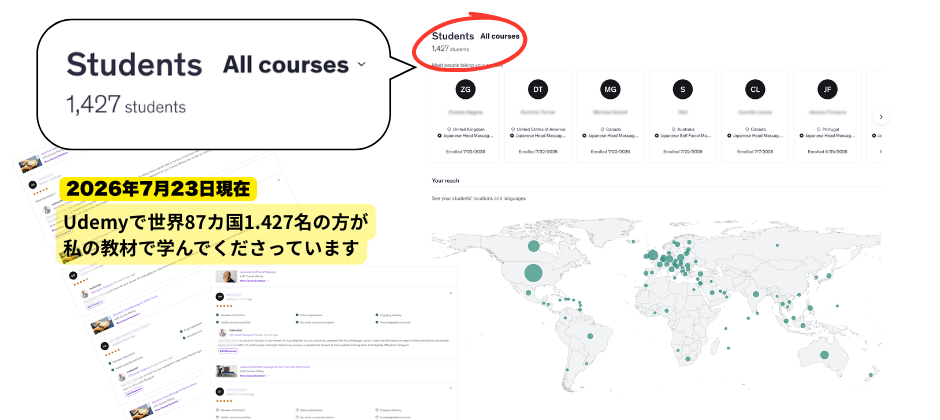Open Japanese Head Massage course on ZG card
Image resolution: width=940 pixels, height=420 pixels.
click(x=466, y=136)
